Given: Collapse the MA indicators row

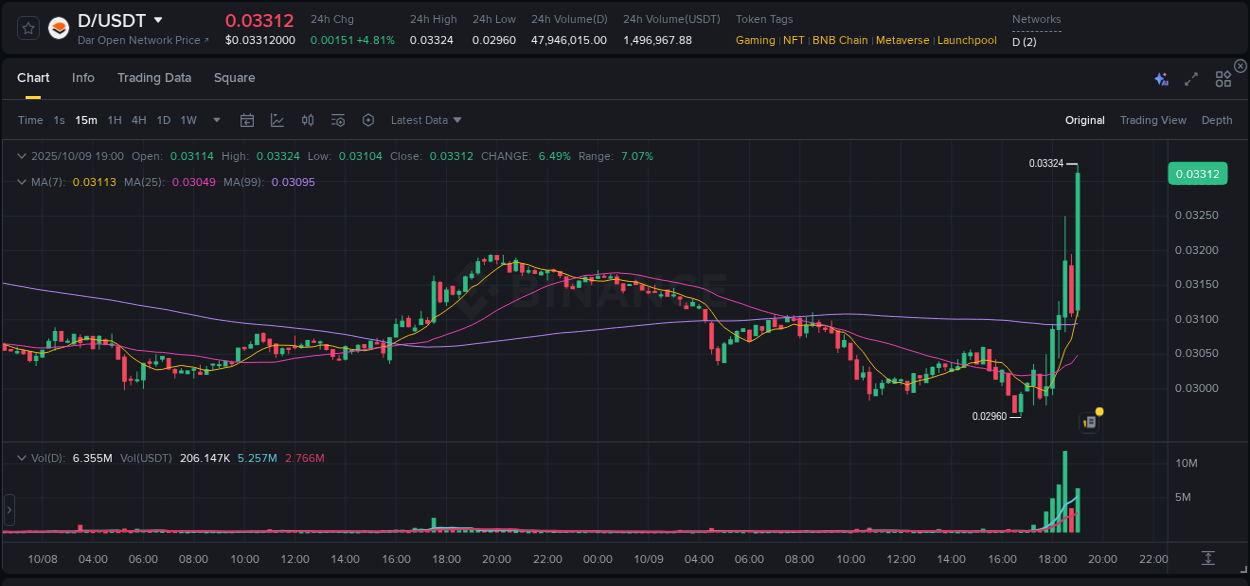Looking at the screenshot, I should coord(22,181).
